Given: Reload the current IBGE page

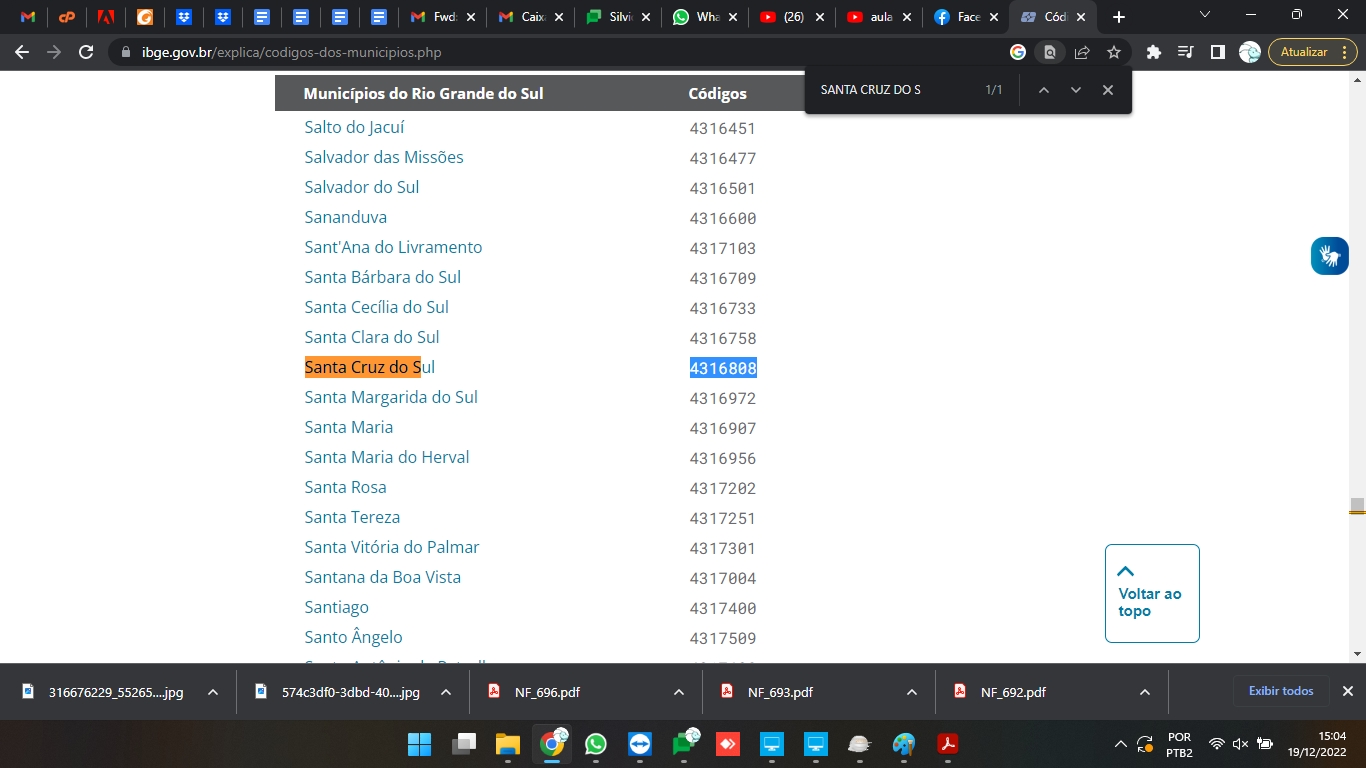Looking at the screenshot, I should (x=87, y=52).
